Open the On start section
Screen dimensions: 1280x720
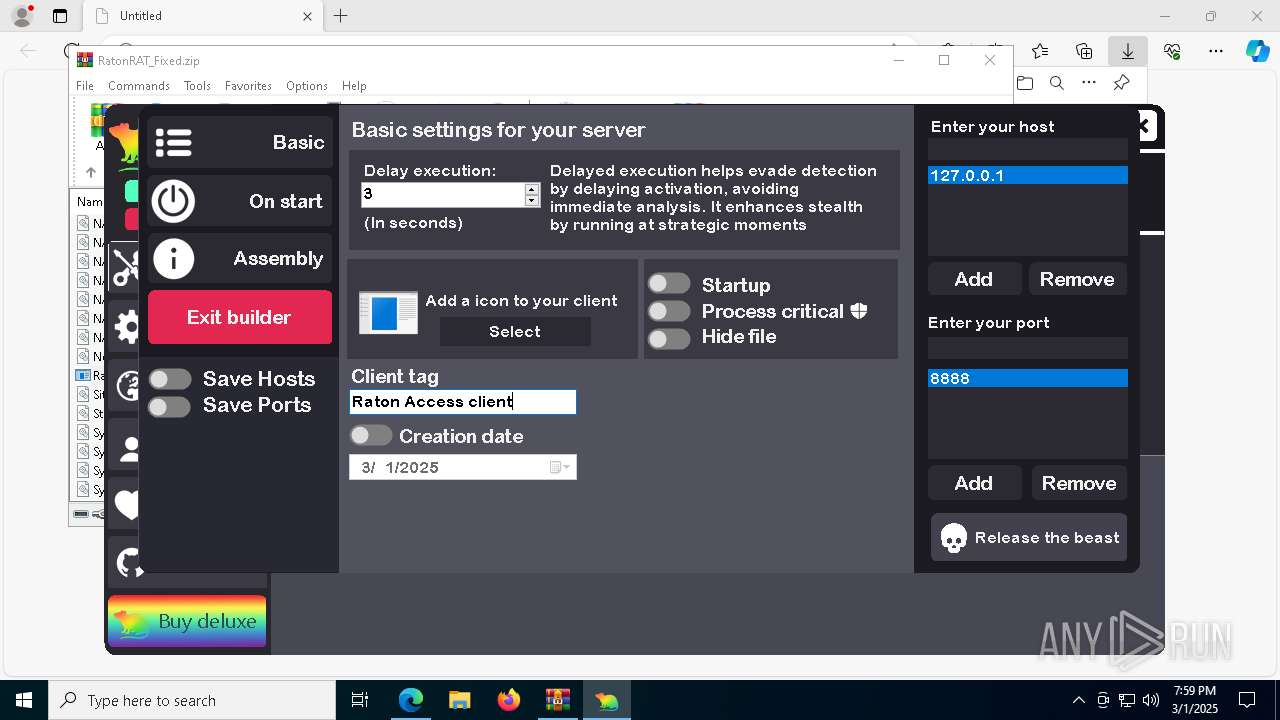[240, 201]
